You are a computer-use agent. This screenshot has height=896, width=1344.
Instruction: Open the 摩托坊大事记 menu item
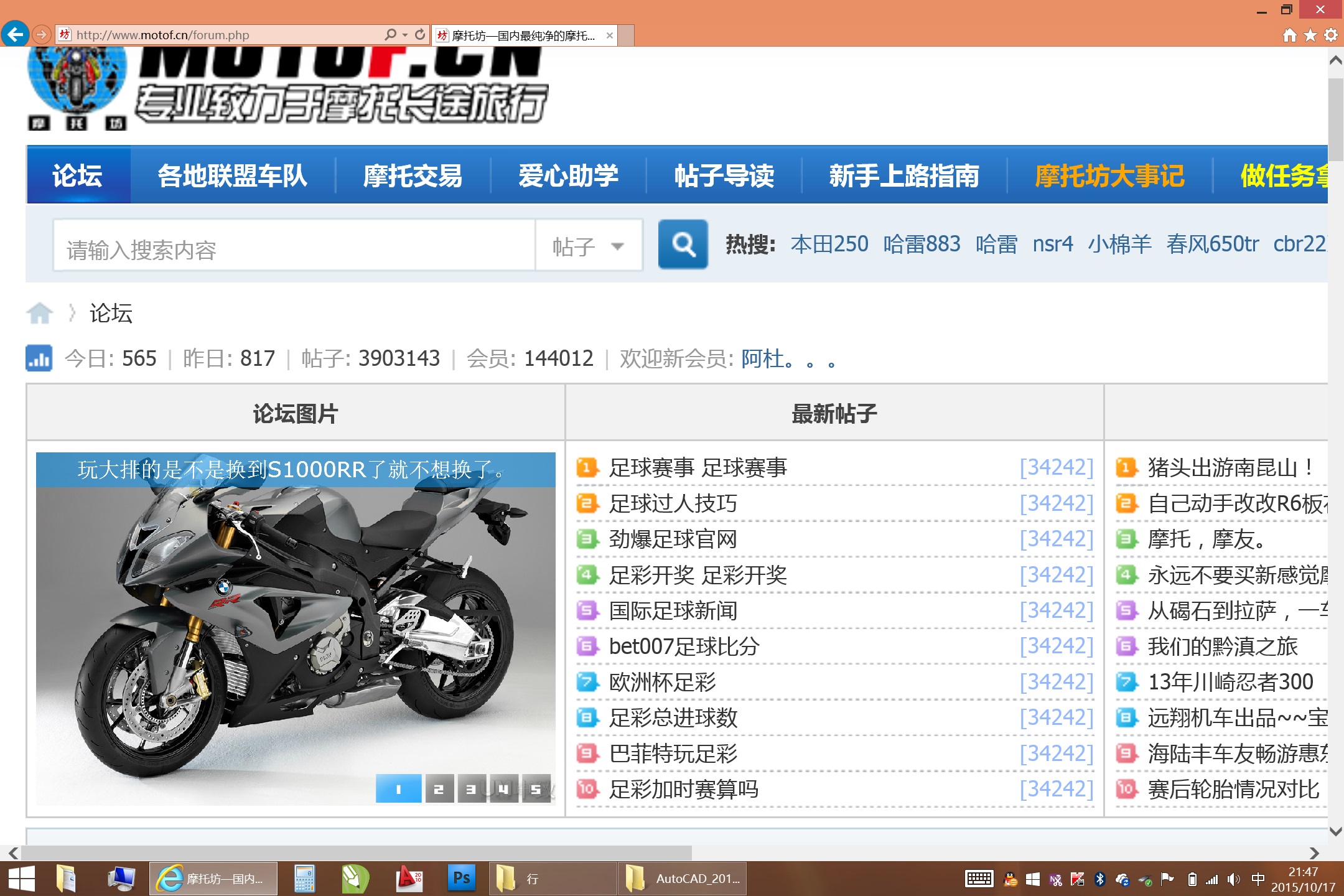1109,175
